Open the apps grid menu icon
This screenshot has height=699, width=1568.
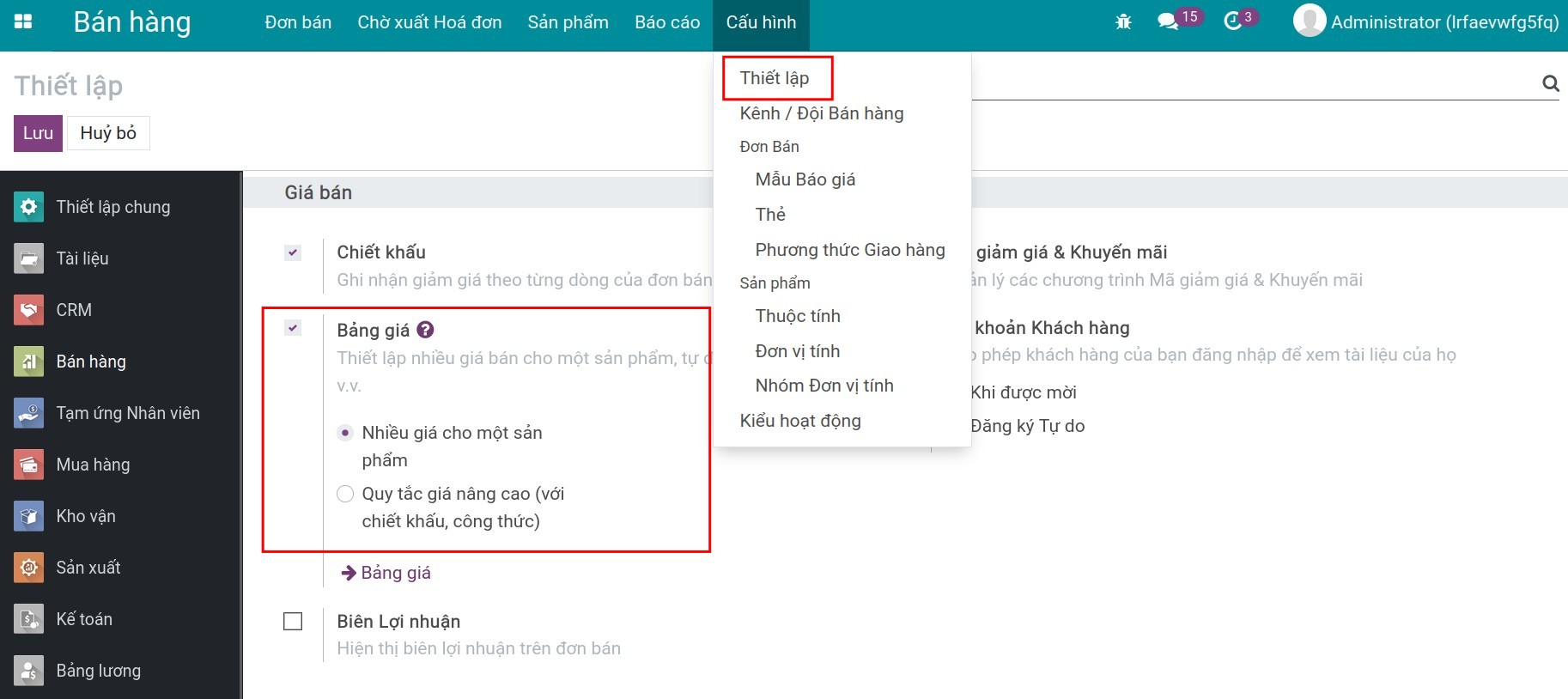[23, 22]
